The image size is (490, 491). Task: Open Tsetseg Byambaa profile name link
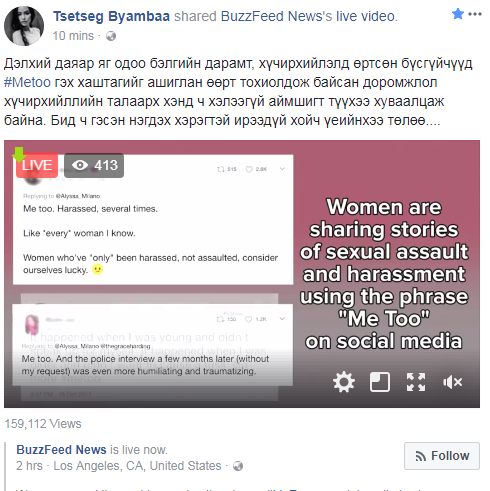(x=111, y=16)
